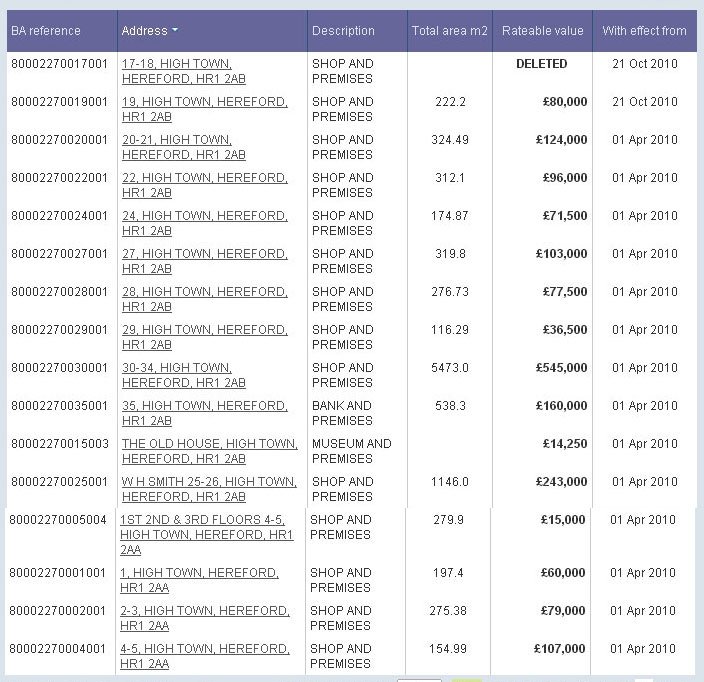Select BA reference 80002270002001
Image resolution: width=704 pixels, height=682 pixels.
coord(57,611)
